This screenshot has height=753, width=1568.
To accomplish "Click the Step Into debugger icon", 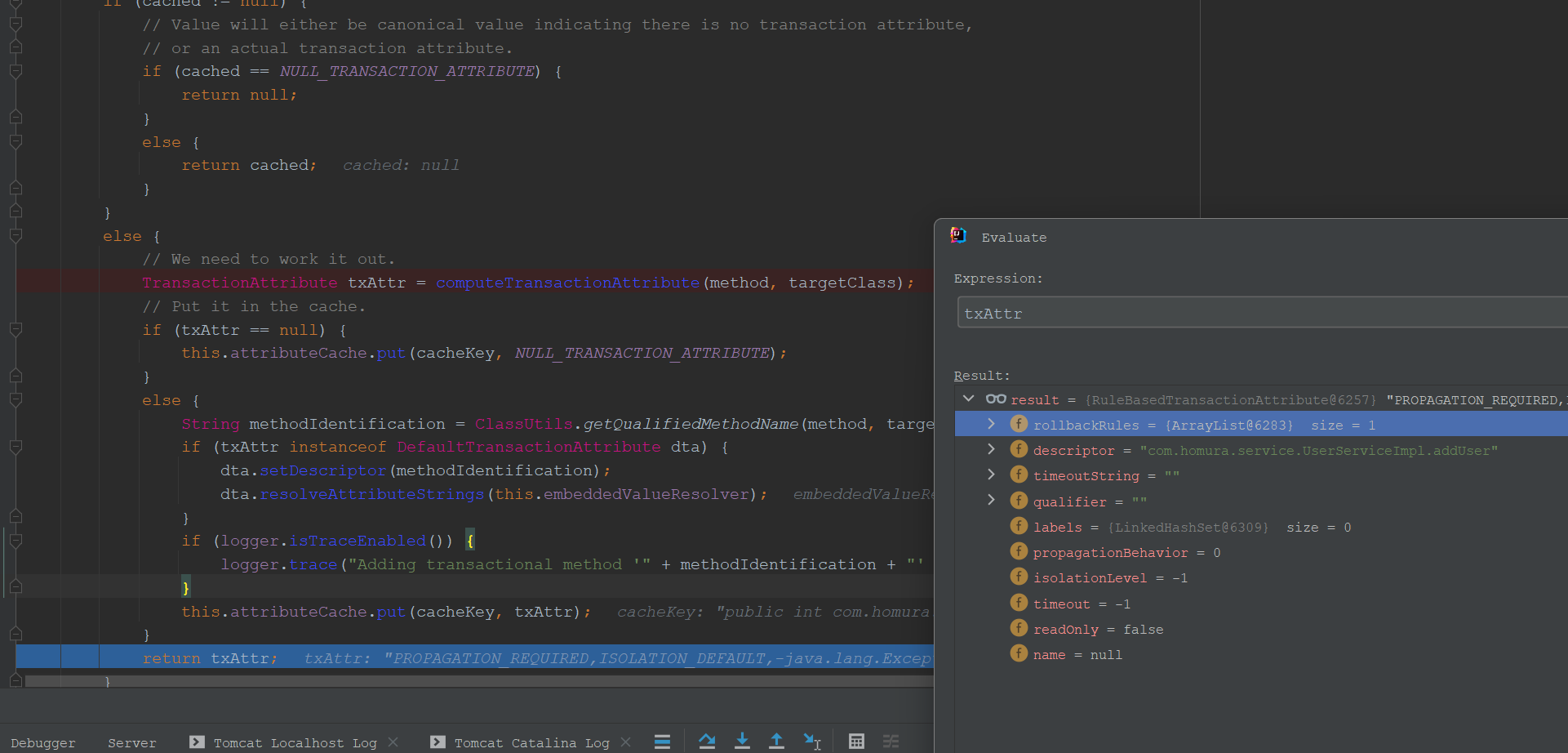I will 742,742.
